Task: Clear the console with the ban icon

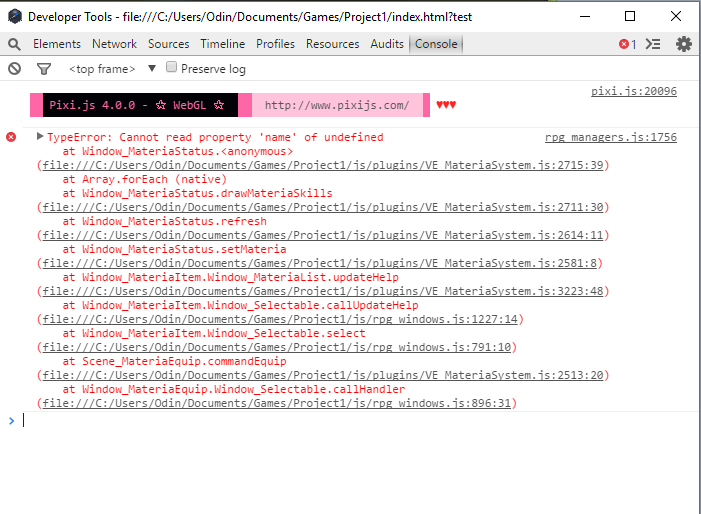Action: pyautogui.click(x=14, y=69)
